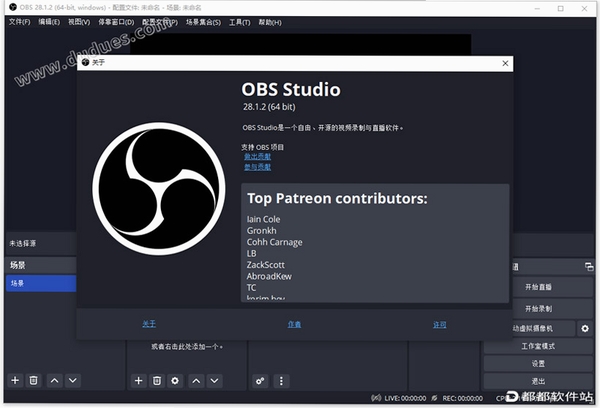
Task: Click the REC: 00:00:00 status
Action: (462, 398)
